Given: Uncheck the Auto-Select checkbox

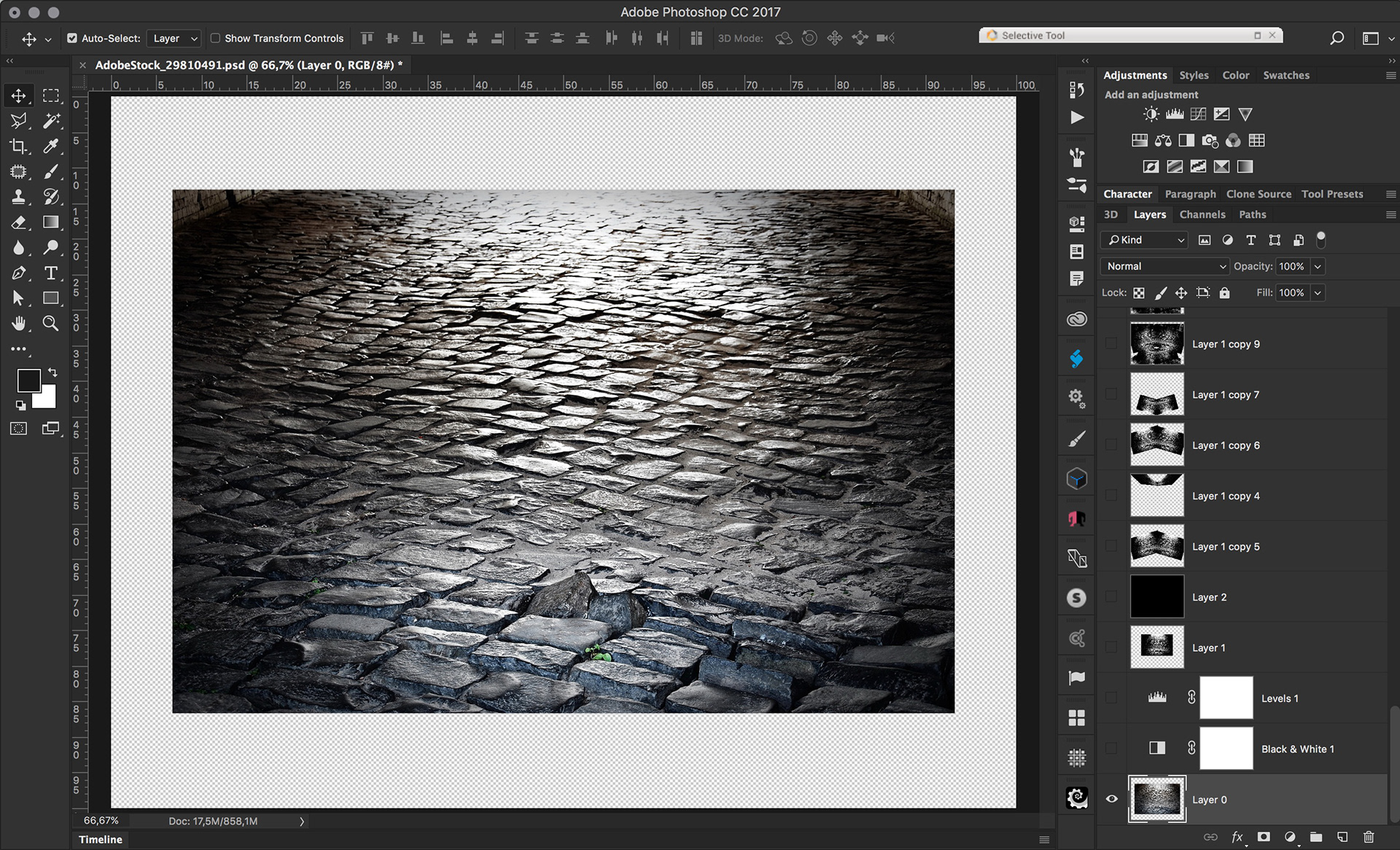Looking at the screenshot, I should (72, 38).
